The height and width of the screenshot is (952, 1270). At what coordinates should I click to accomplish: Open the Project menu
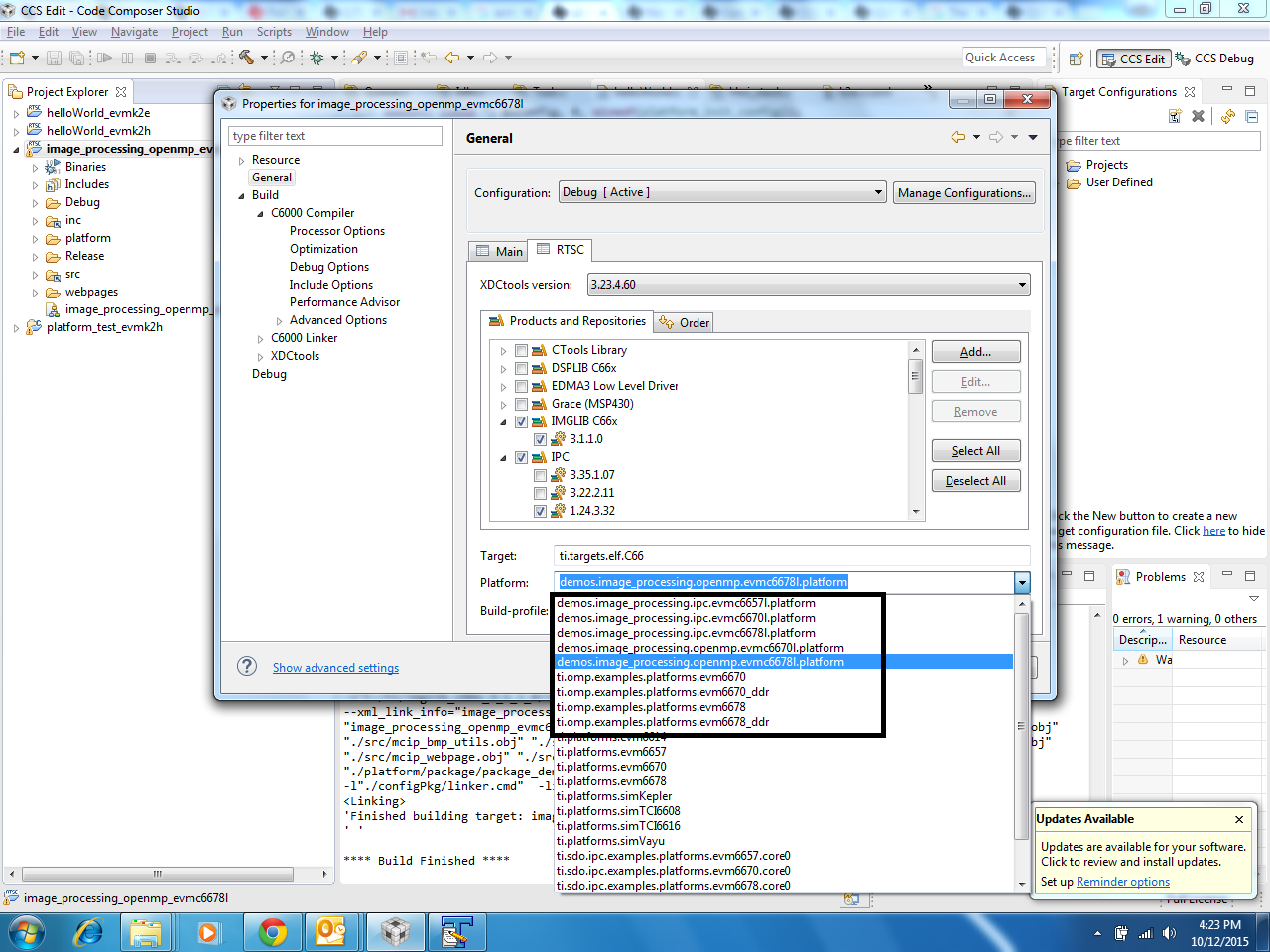[x=190, y=32]
